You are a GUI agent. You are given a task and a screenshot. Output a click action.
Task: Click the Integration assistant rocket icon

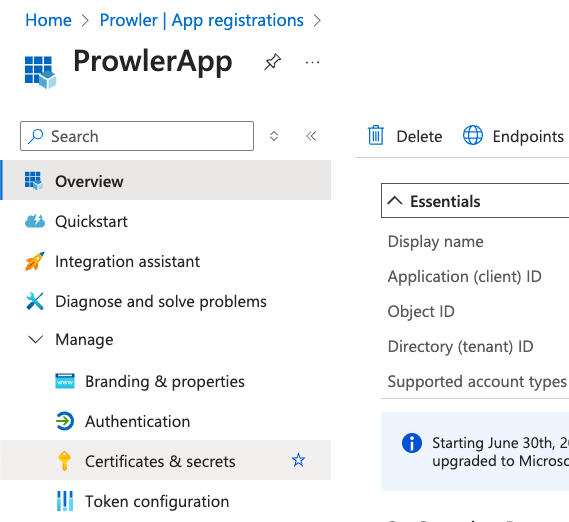pyautogui.click(x=35, y=261)
